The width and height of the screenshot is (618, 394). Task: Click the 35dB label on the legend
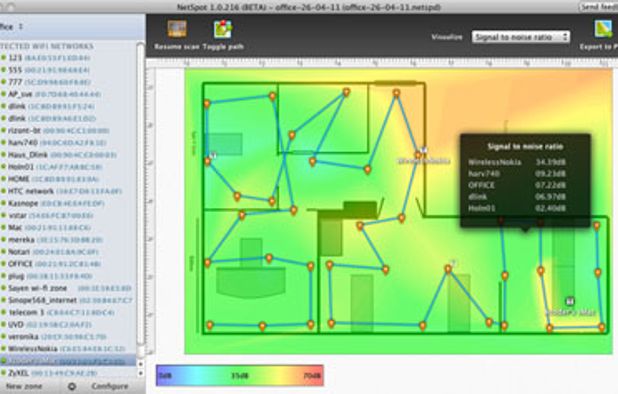coord(240,376)
